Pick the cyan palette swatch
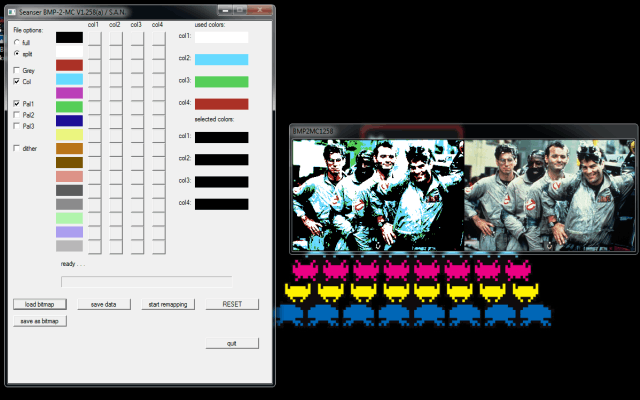This screenshot has height=400, width=640. click(x=69, y=79)
